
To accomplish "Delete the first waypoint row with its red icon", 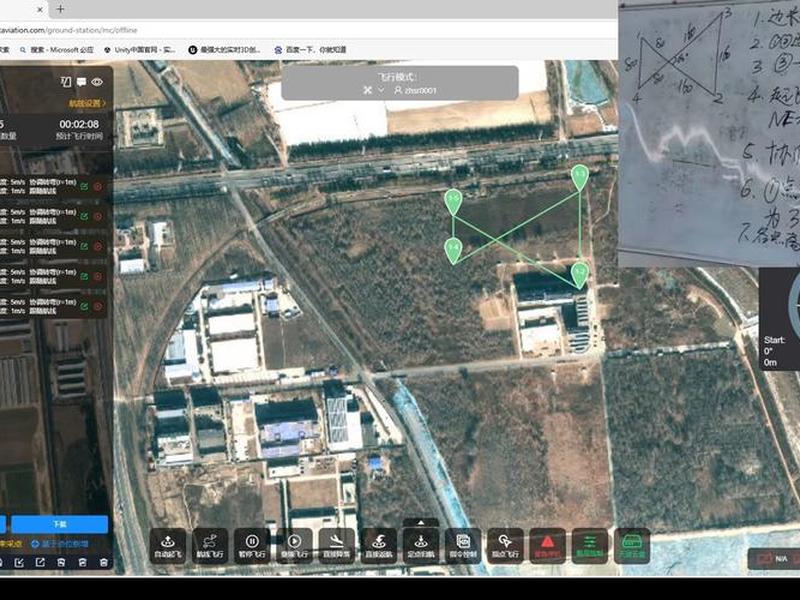I will (x=97, y=187).
